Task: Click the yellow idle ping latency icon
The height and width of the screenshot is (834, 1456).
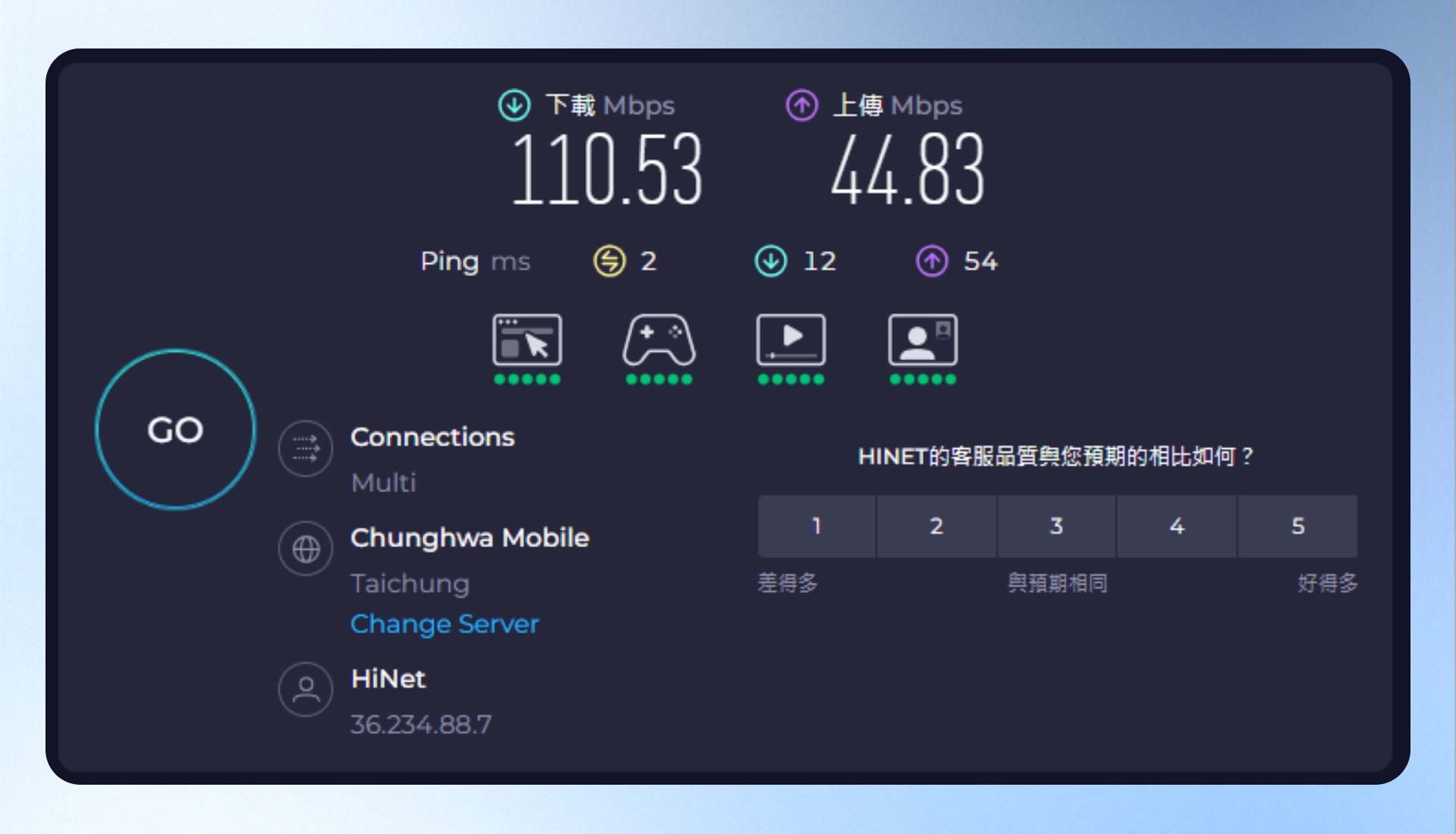Action: pos(609,262)
